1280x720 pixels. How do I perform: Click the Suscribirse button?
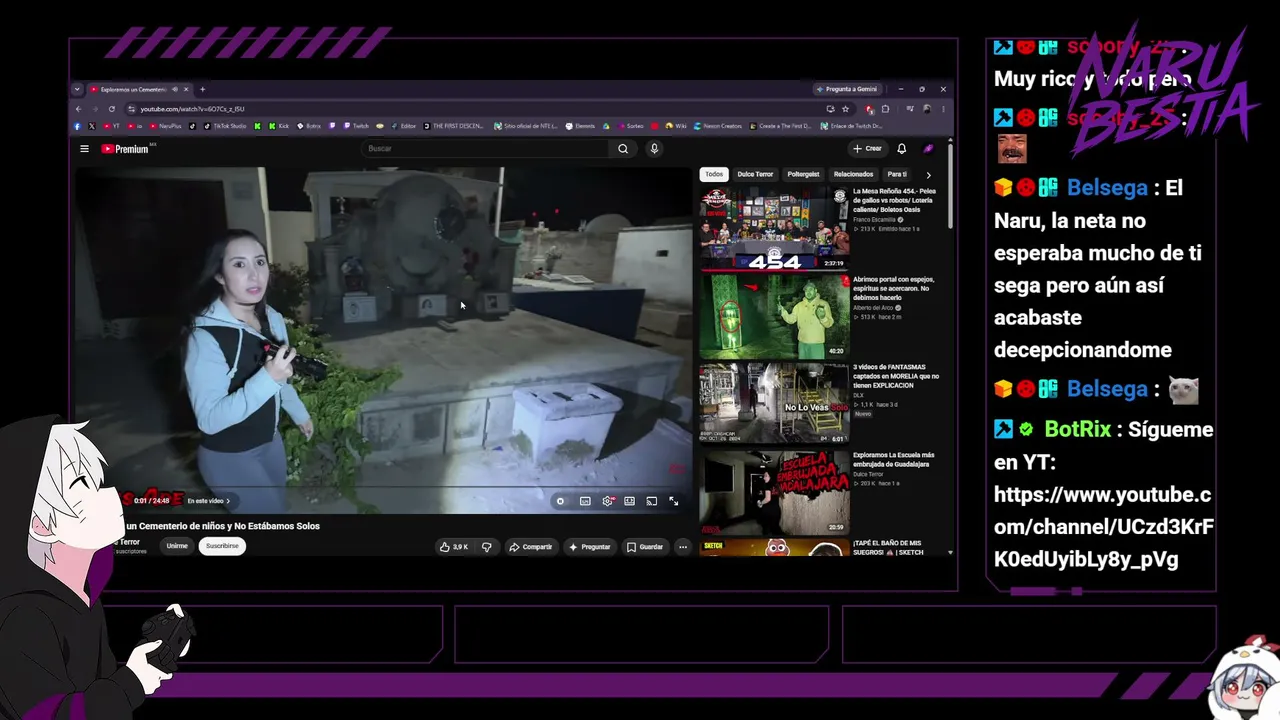pyautogui.click(x=222, y=546)
